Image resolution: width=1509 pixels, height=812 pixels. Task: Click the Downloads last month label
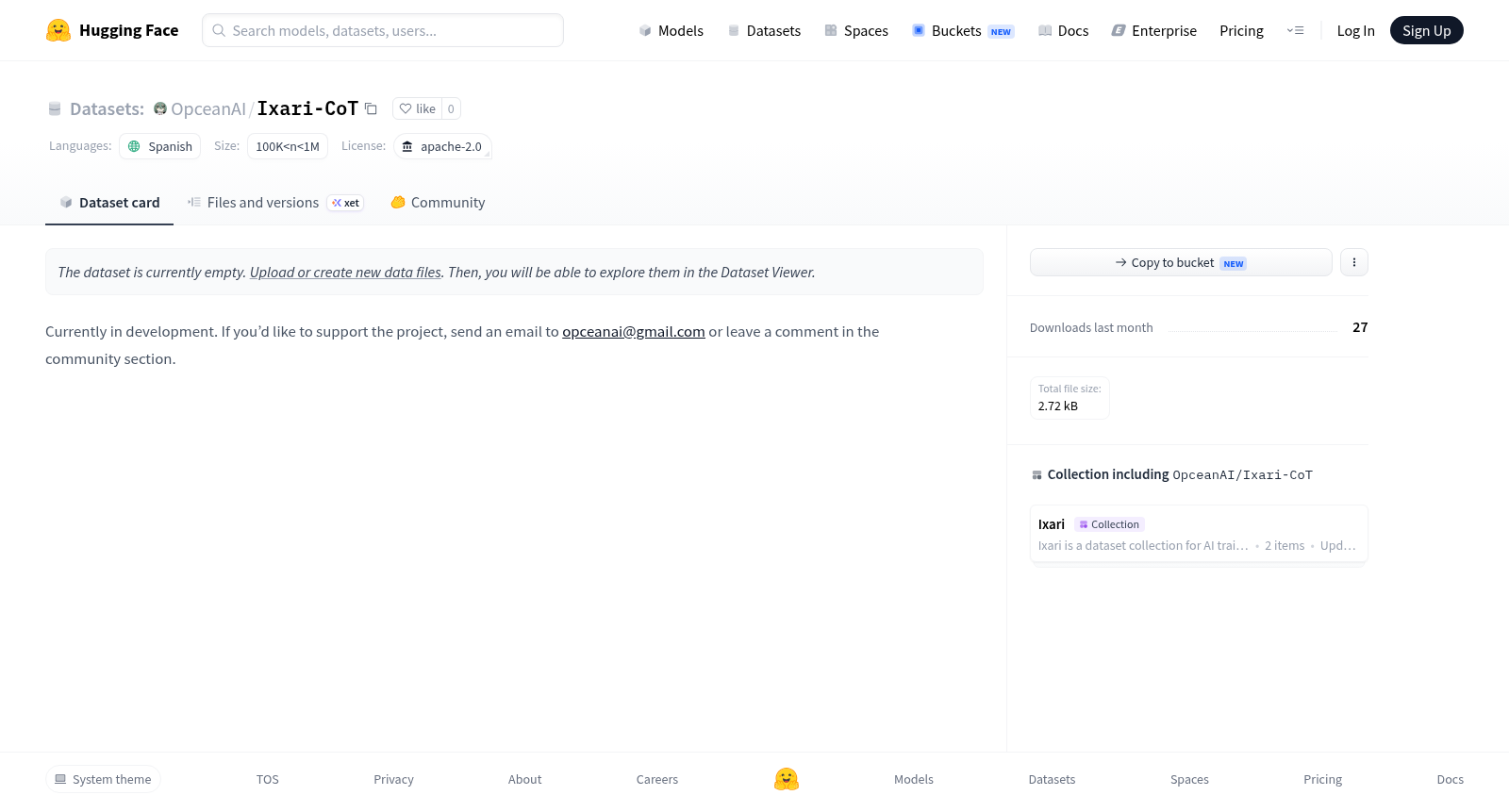1091,327
